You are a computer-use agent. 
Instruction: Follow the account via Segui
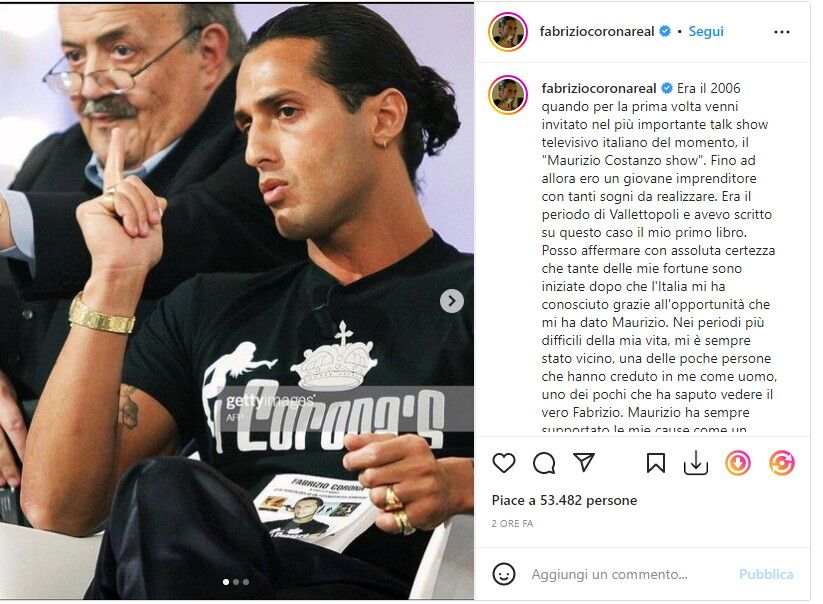pyautogui.click(x=705, y=31)
